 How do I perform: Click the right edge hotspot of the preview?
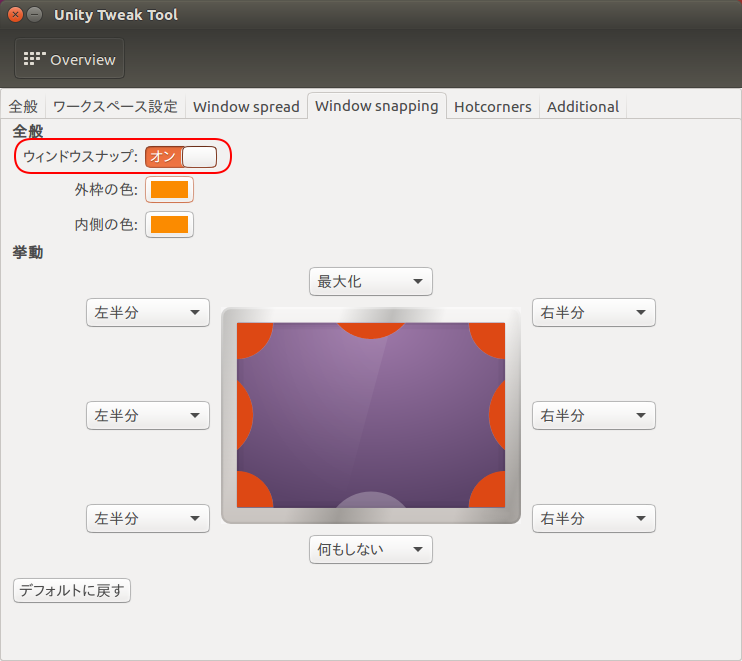click(497, 415)
